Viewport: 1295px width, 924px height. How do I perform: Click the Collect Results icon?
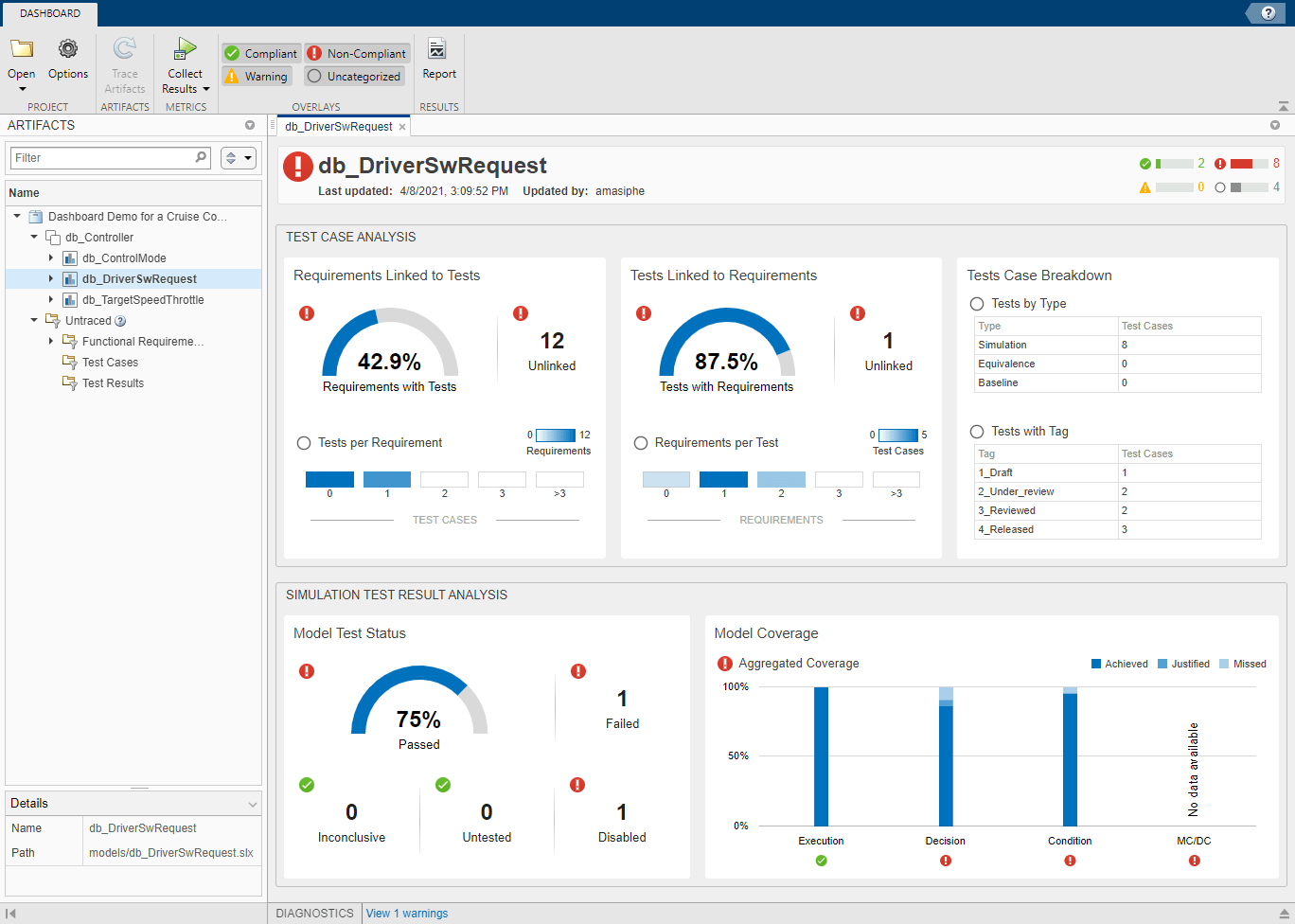[x=186, y=49]
